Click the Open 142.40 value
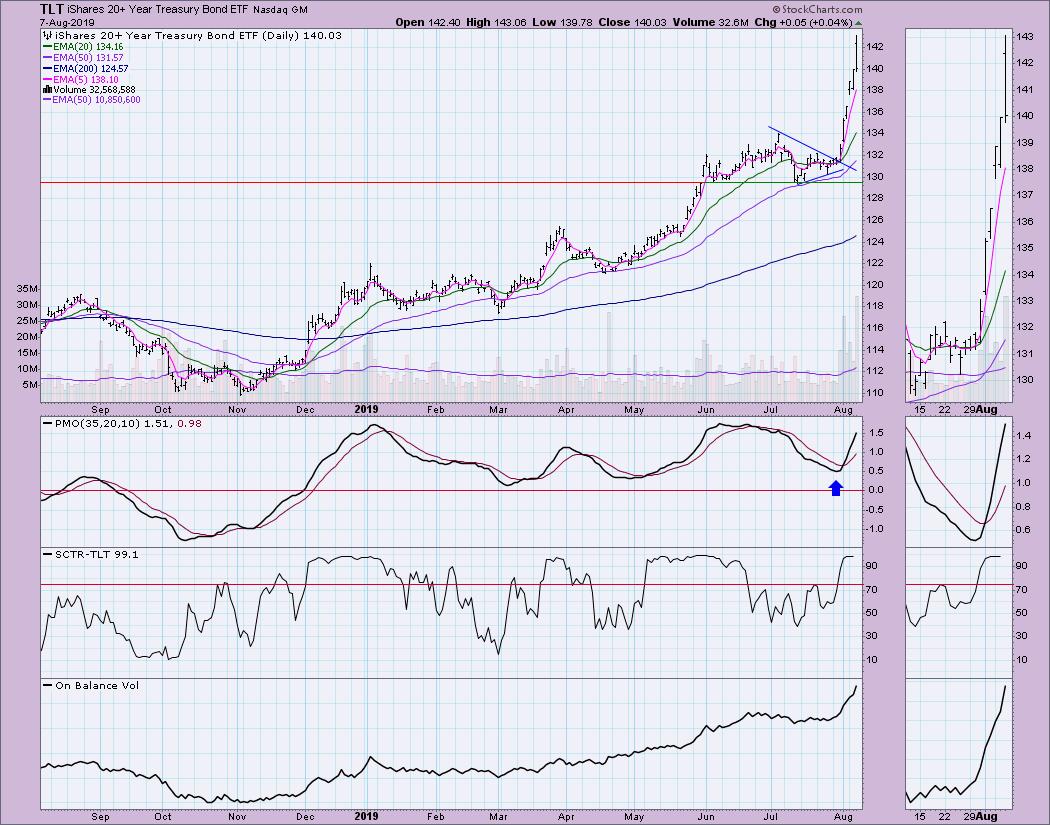This screenshot has width=1050, height=825. tap(429, 22)
